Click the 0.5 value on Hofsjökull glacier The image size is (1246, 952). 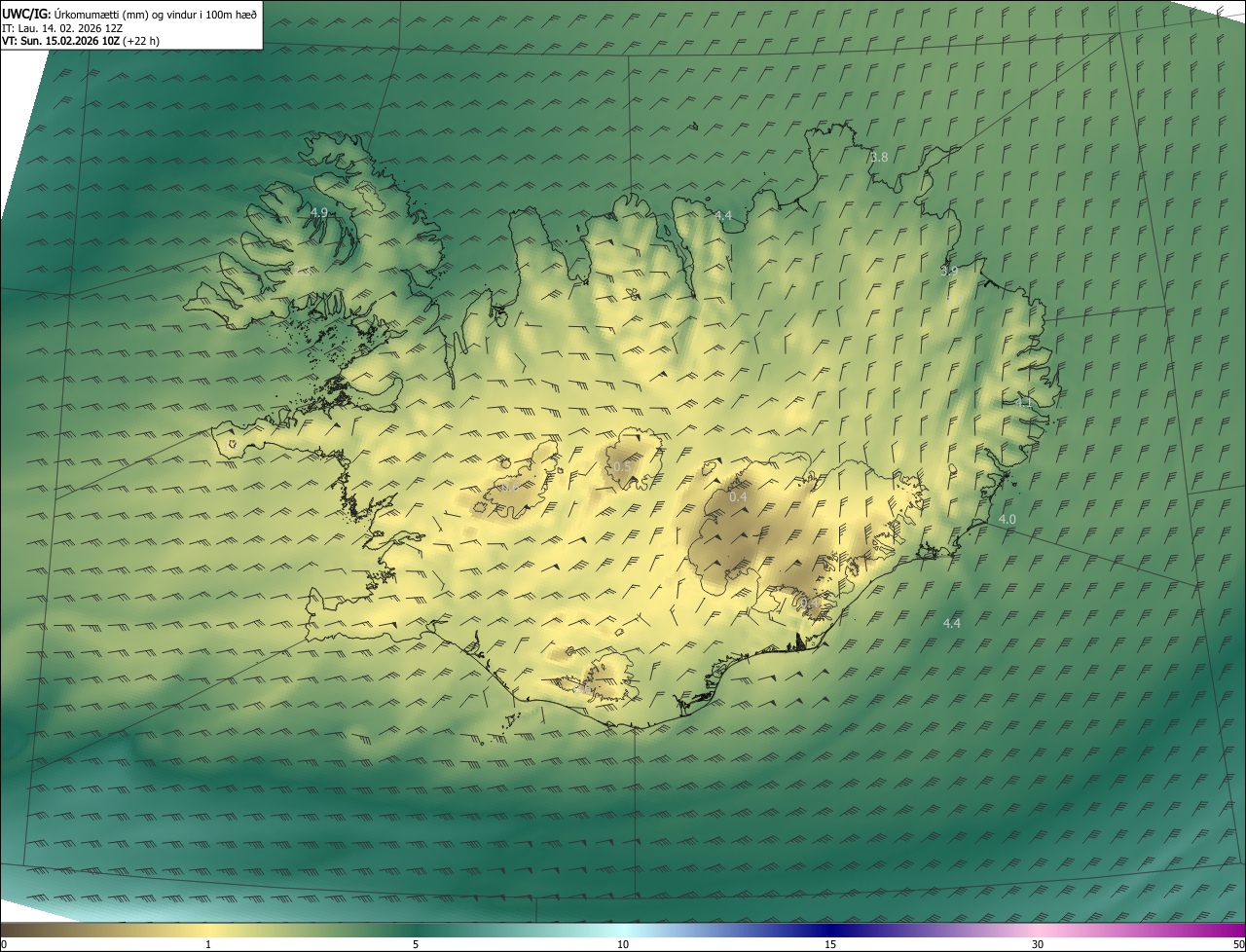[x=622, y=467]
